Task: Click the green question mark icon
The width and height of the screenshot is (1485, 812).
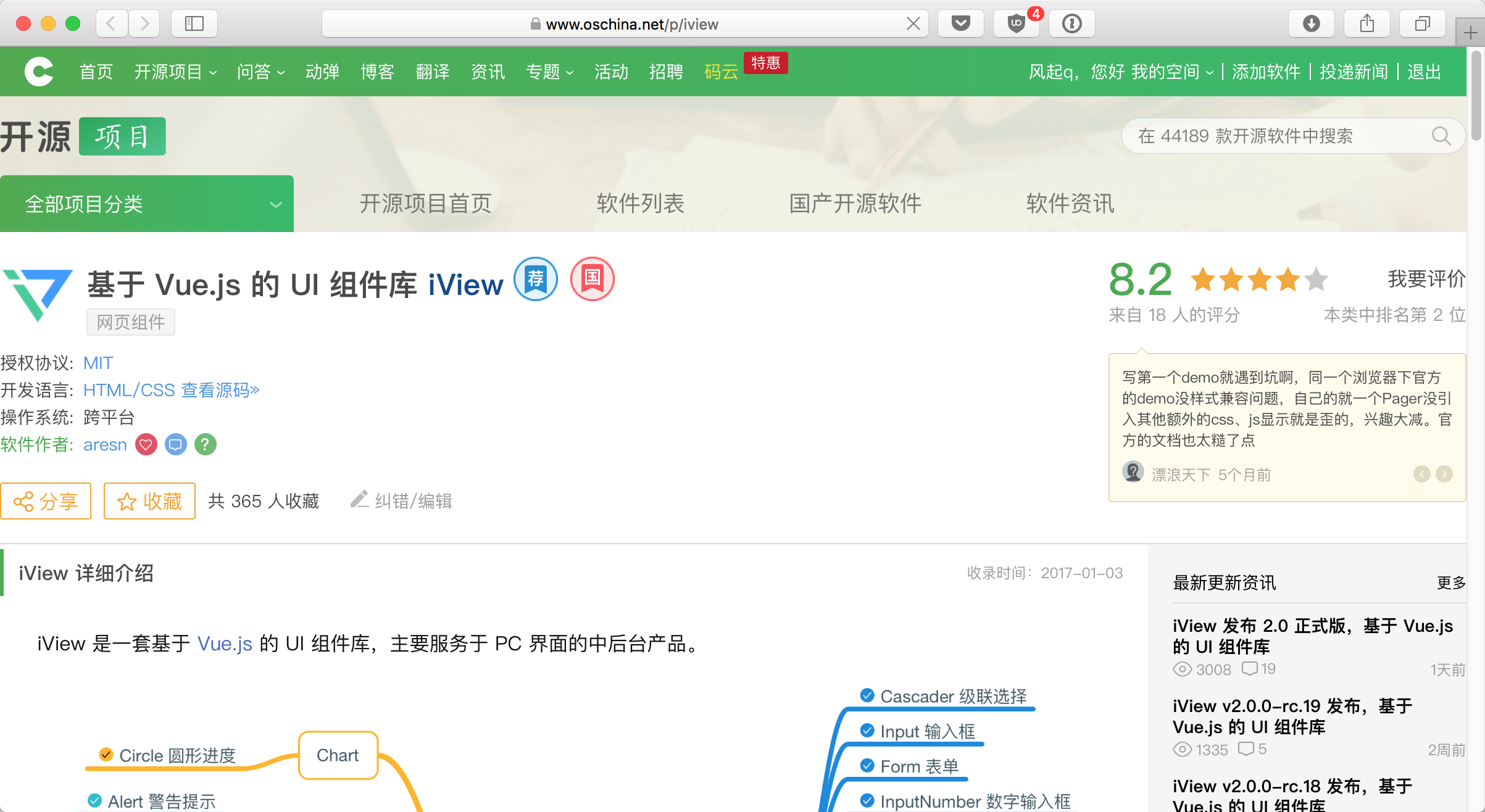Action: pos(206,444)
